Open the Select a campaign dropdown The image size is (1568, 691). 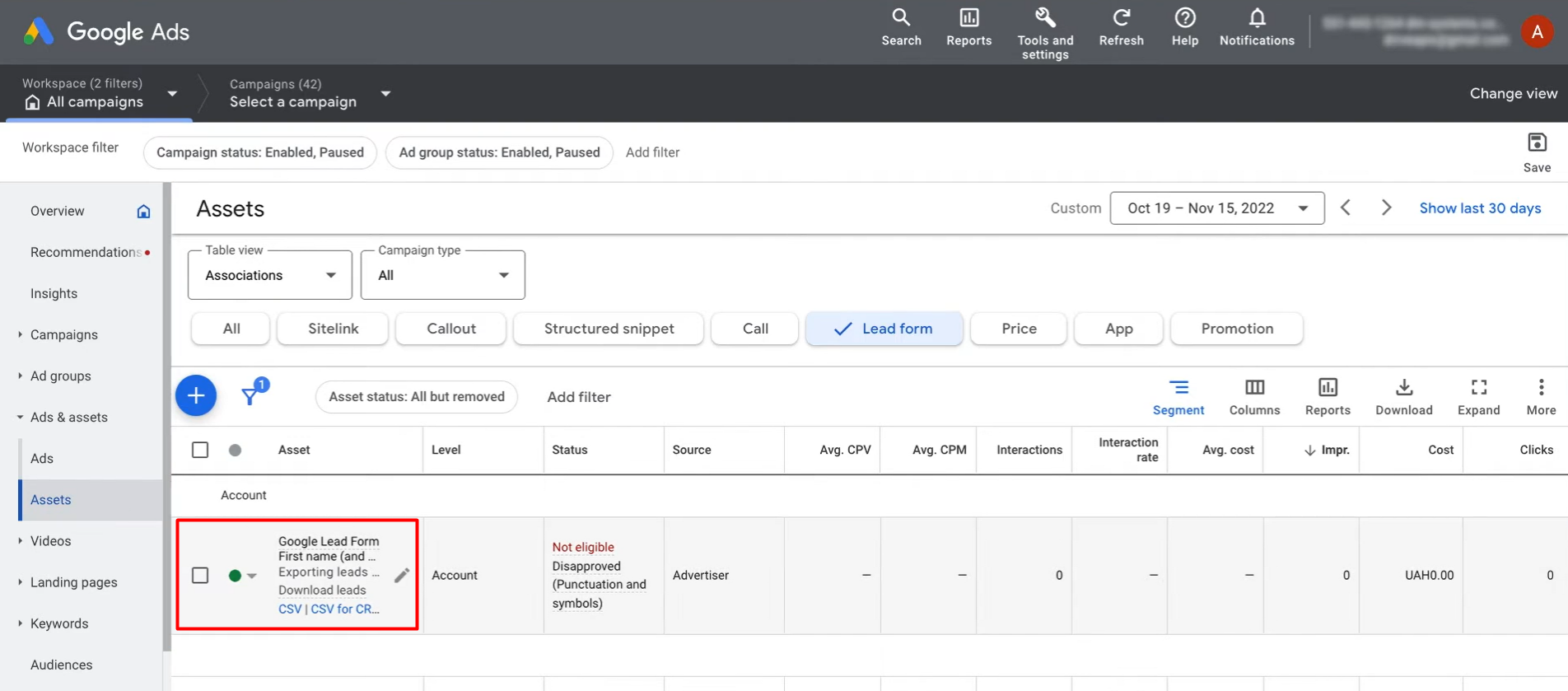[x=385, y=94]
